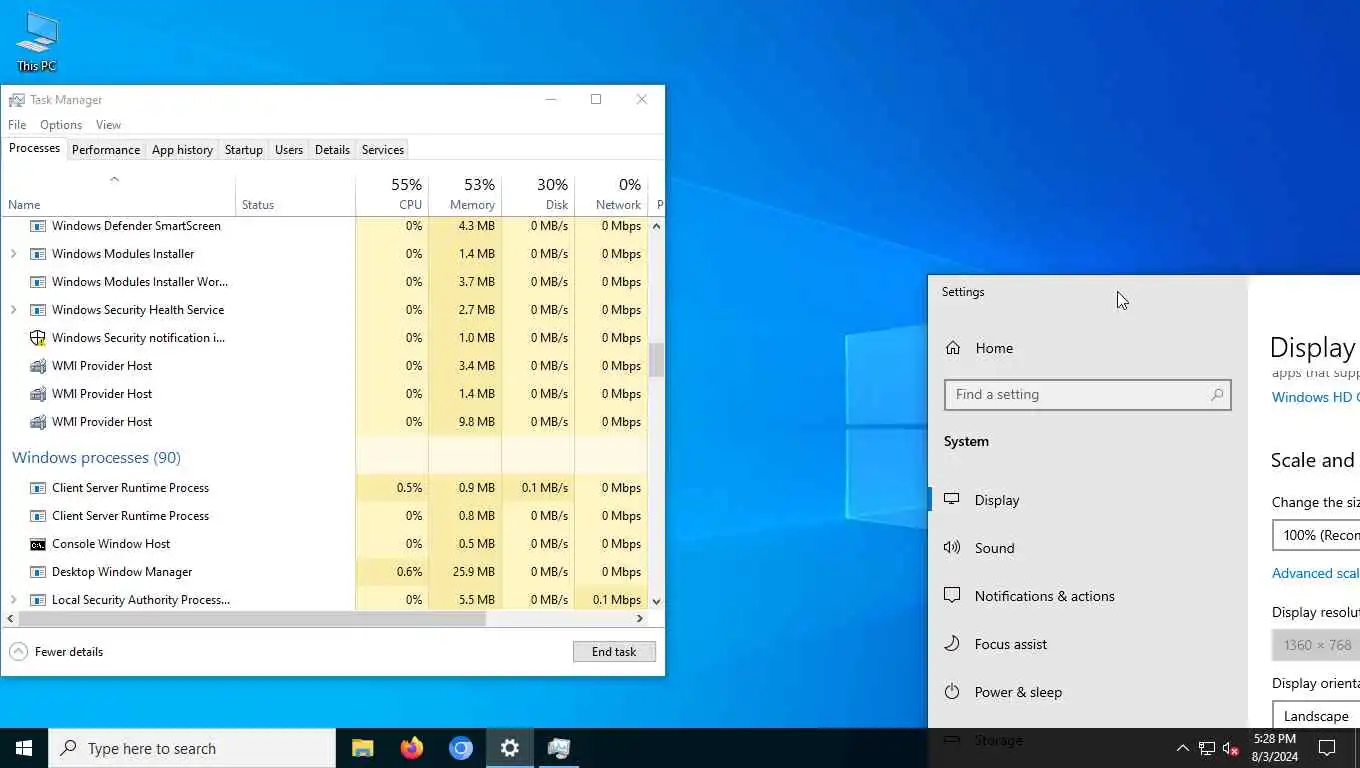Sort processes by the Disk column
The width and height of the screenshot is (1360, 768).
pyautogui.click(x=538, y=194)
